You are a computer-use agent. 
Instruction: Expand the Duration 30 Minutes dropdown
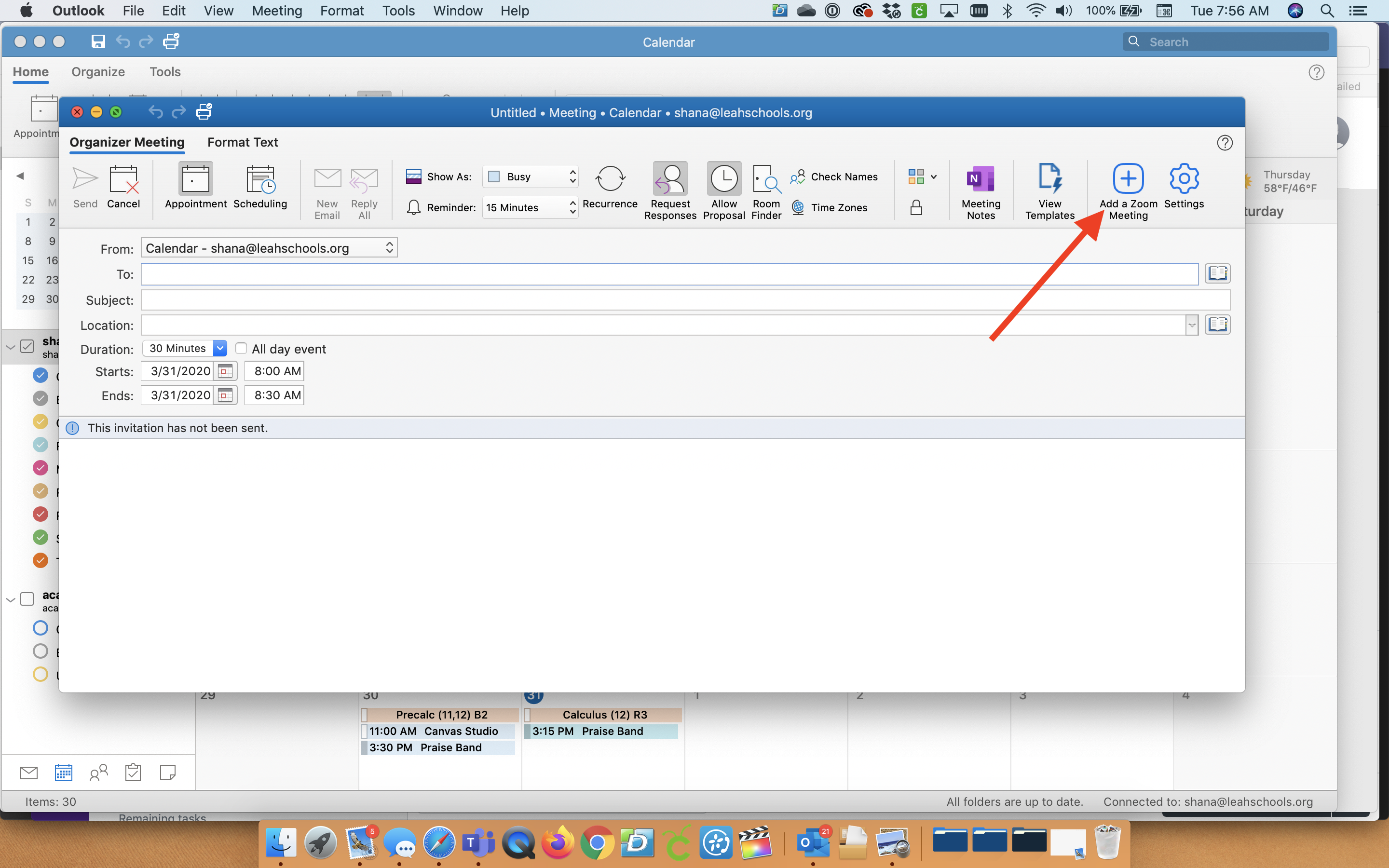coord(220,348)
